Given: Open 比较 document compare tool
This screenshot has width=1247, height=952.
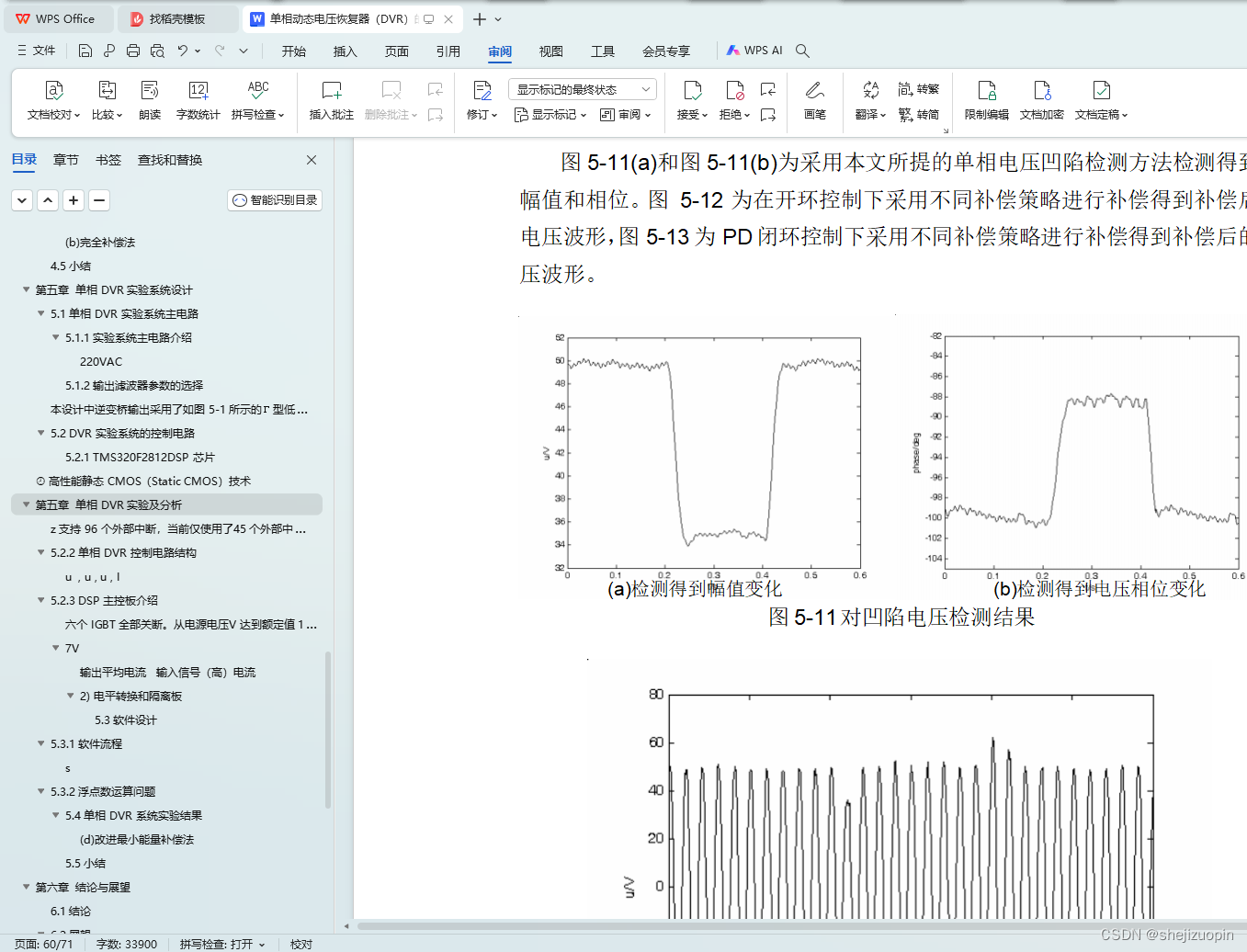Looking at the screenshot, I should [x=107, y=101].
